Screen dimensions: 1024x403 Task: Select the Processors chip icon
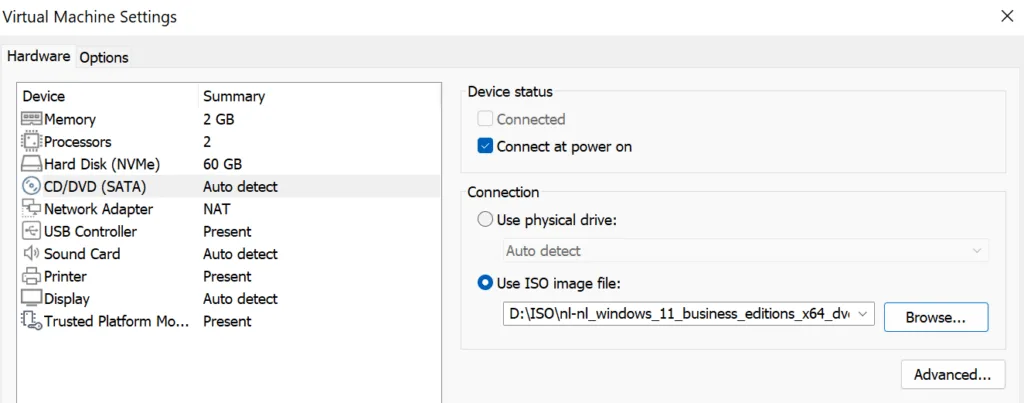coord(31,142)
